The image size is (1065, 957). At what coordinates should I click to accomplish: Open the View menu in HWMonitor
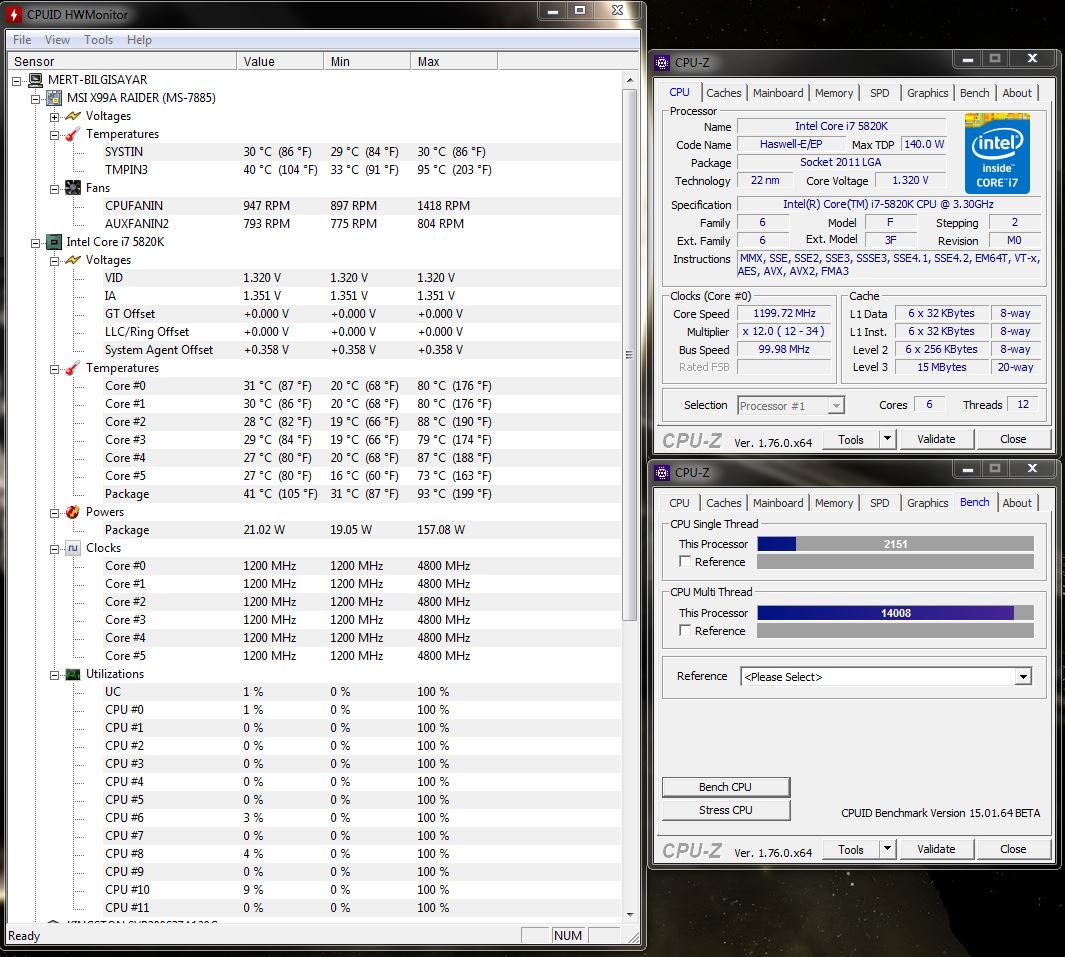57,40
